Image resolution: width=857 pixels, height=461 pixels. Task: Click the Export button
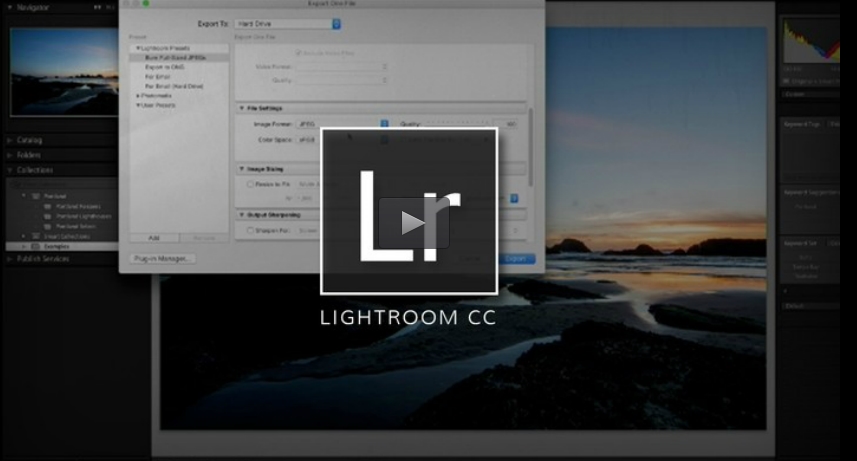pos(516,259)
